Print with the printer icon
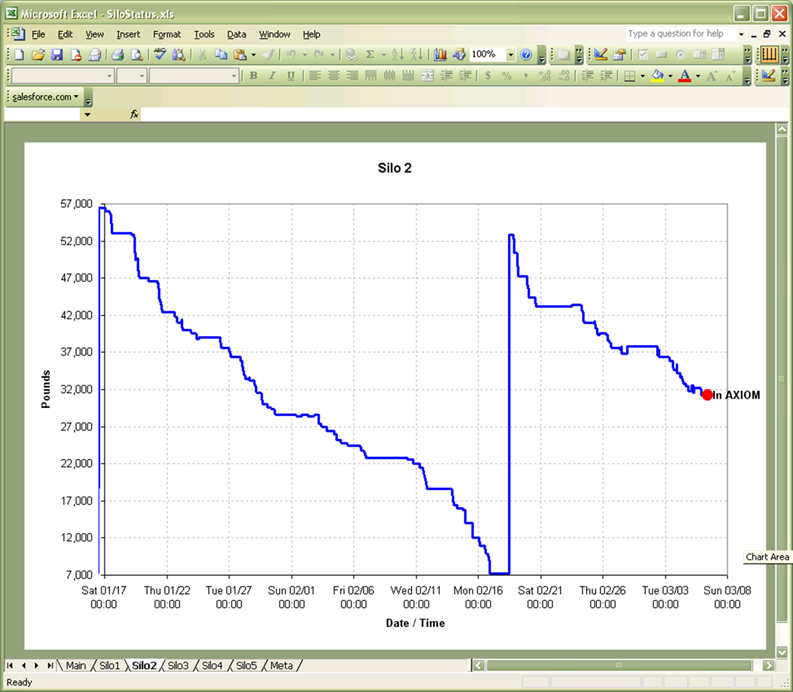793x692 pixels. click(118, 55)
